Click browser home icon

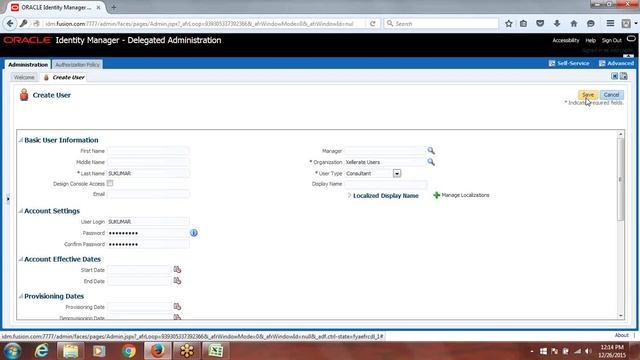[573, 24]
